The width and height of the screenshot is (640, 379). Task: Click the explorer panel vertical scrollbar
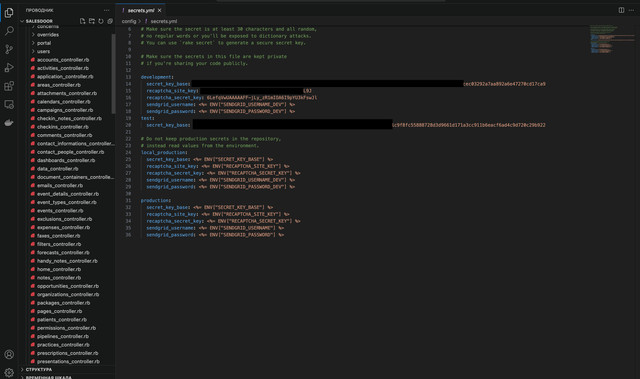[113, 74]
